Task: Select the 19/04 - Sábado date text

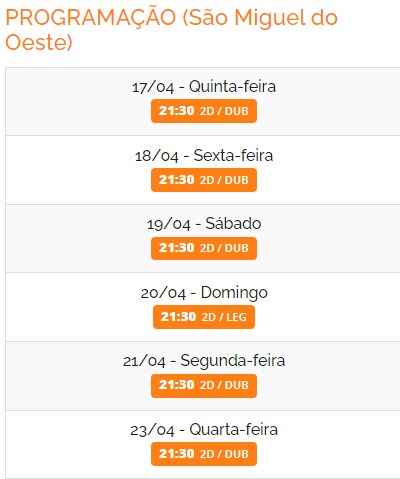Action: [x=204, y=224]
